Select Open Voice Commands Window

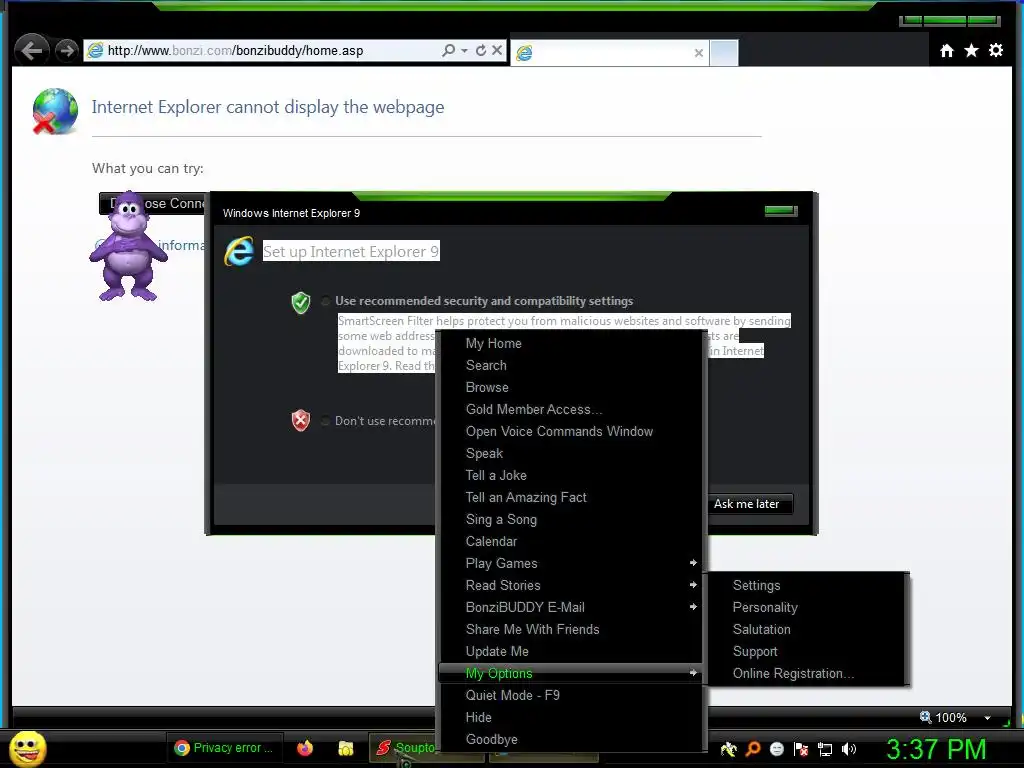(570, 431)
